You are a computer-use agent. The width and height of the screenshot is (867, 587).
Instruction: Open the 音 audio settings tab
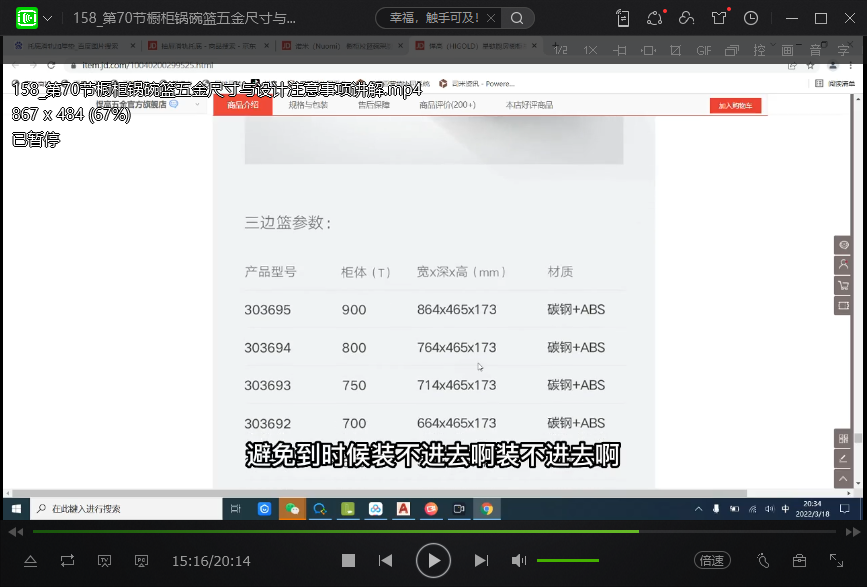tap(816, 50)
